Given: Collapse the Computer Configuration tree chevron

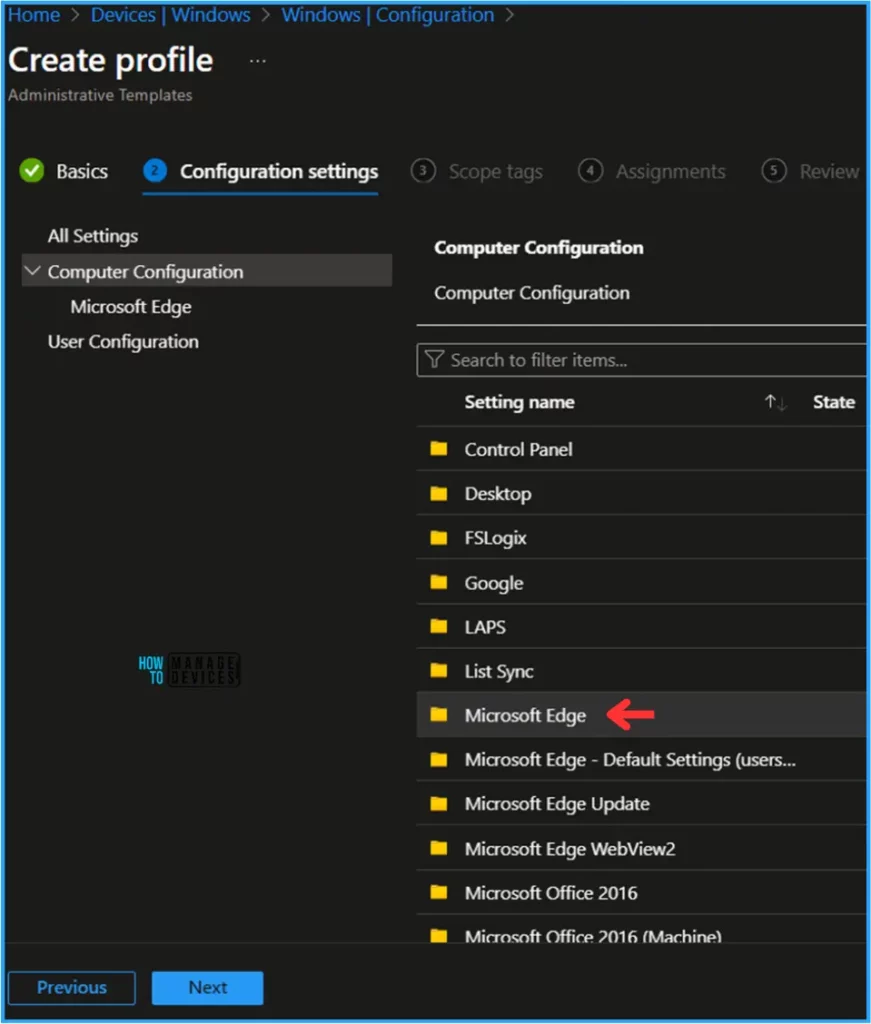Looking at the screenshot, I should pos(32,270).
